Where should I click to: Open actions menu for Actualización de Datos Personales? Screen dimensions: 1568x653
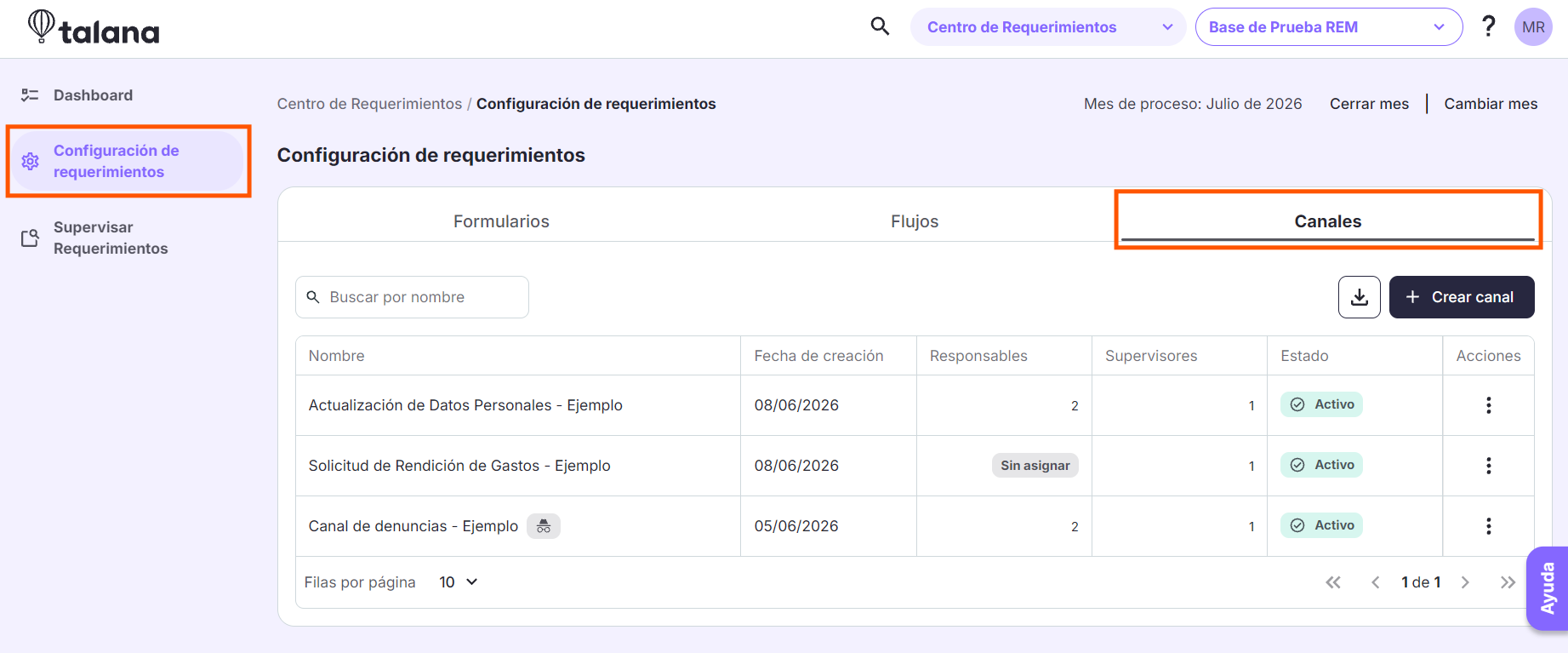[1488, 405]
